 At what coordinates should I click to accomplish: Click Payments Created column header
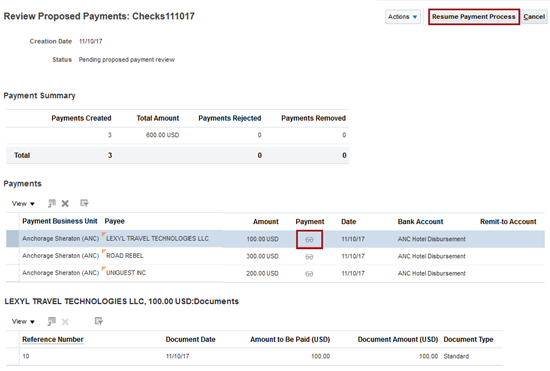81,118
